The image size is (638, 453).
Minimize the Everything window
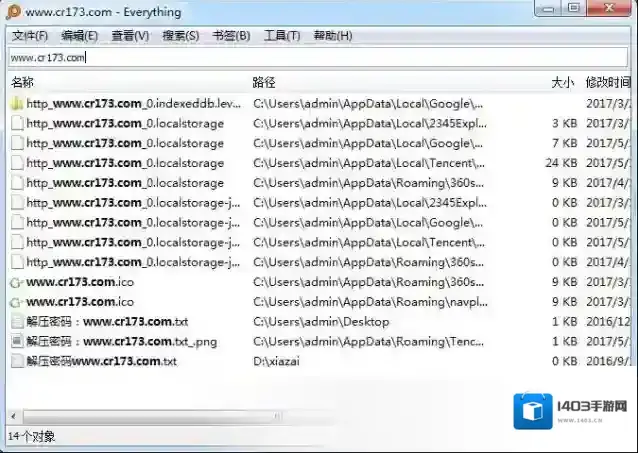point(548,9)
